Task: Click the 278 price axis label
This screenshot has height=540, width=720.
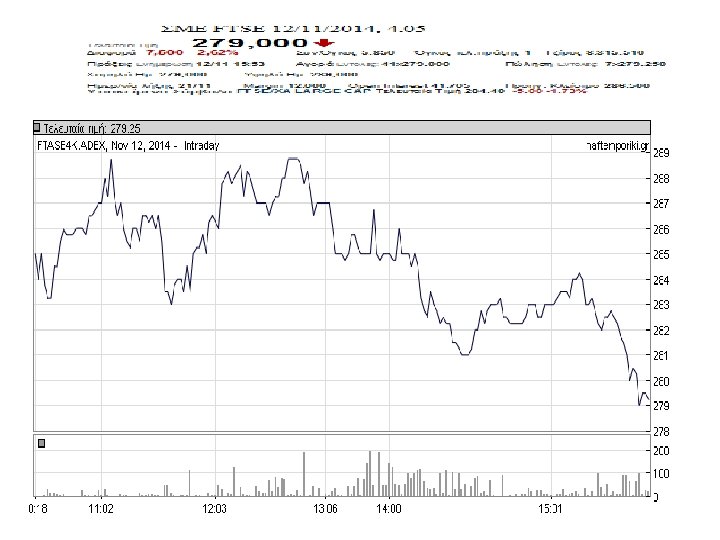Action: (661, 432)
